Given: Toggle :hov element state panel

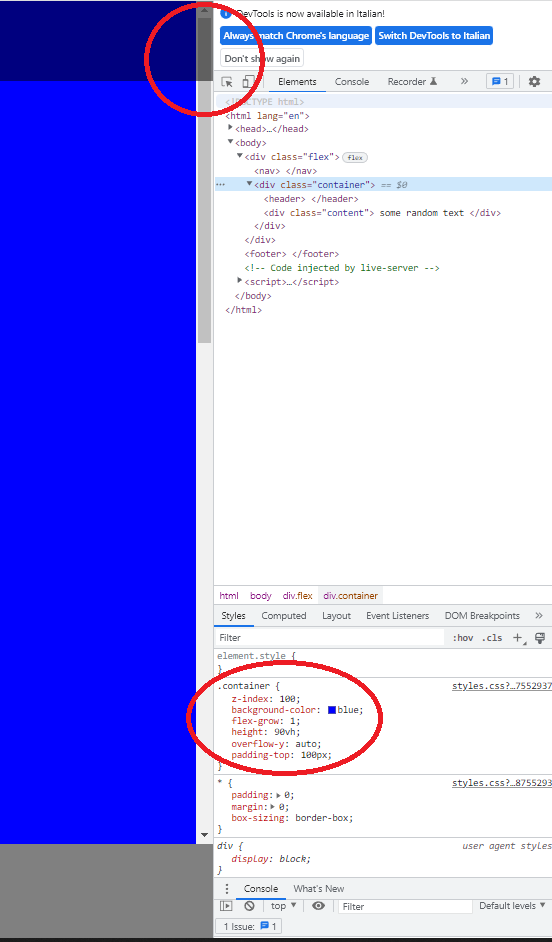Looking at the screenshot, I should pyautogui.click(x=463, y=638).
